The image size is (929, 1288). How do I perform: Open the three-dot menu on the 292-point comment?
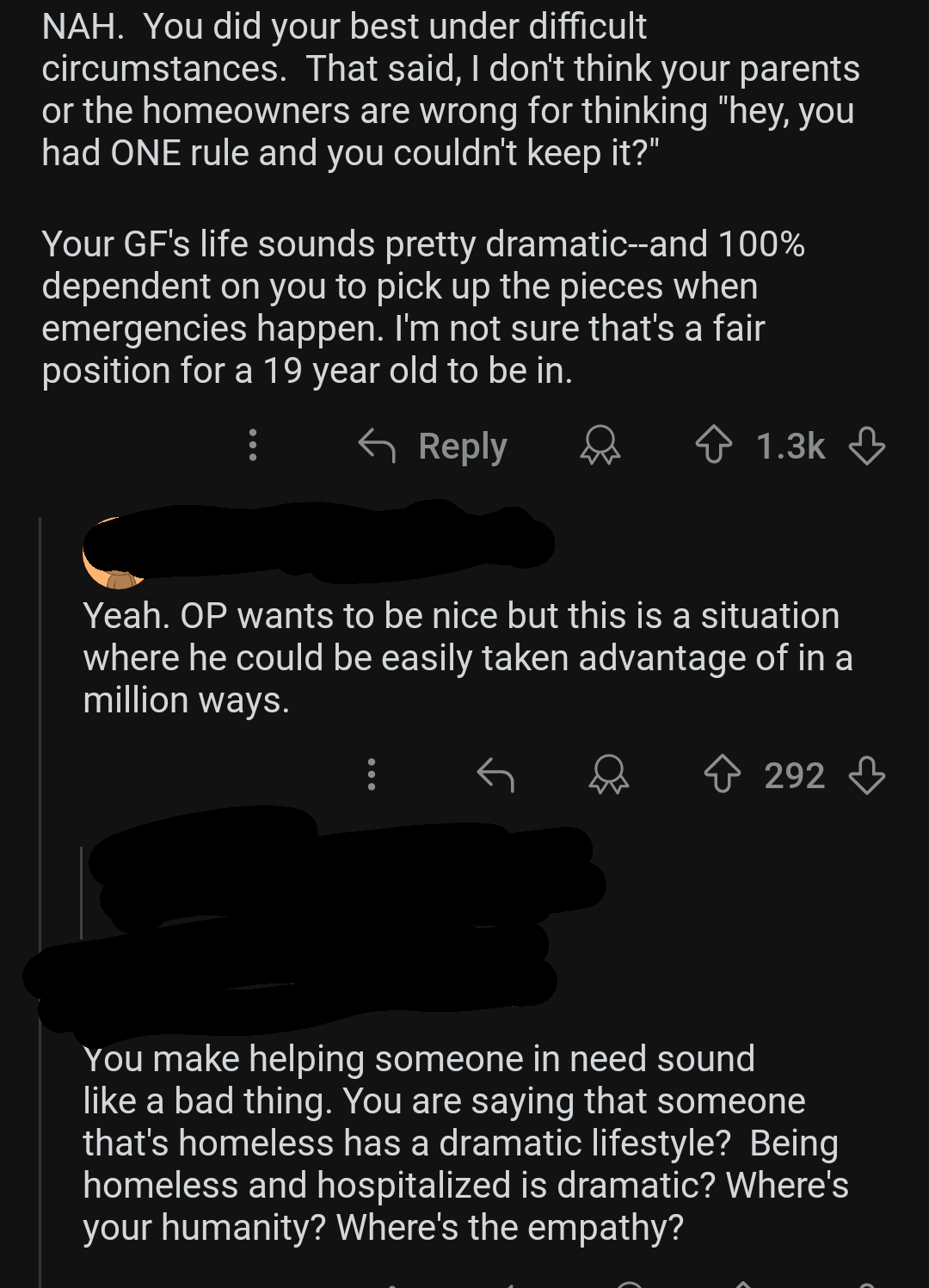[x=372, y=774]
